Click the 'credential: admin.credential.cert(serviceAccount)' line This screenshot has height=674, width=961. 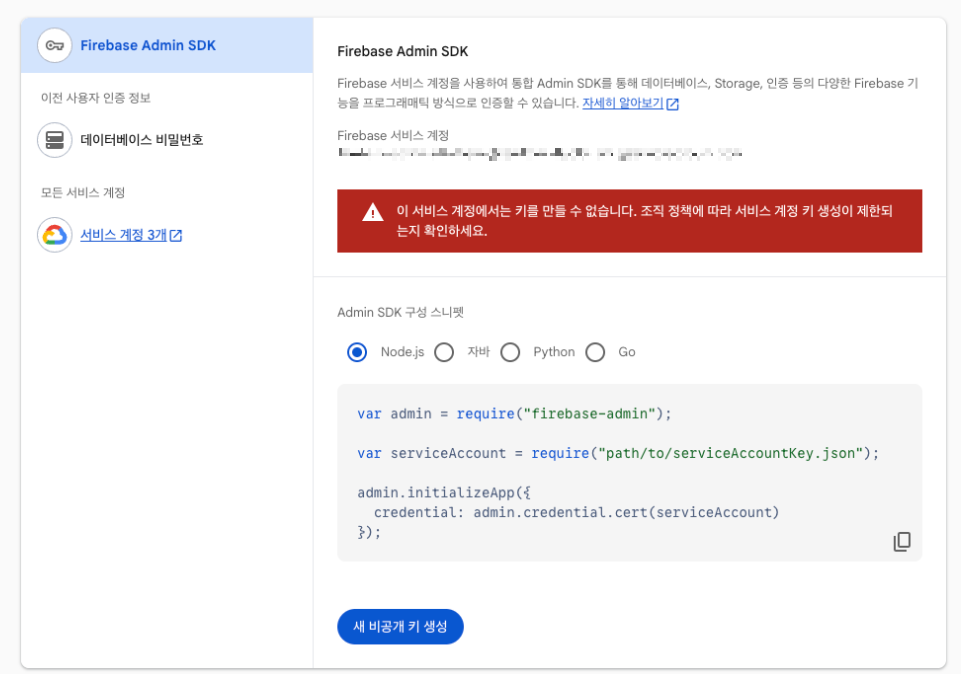[x=576, y=512]
